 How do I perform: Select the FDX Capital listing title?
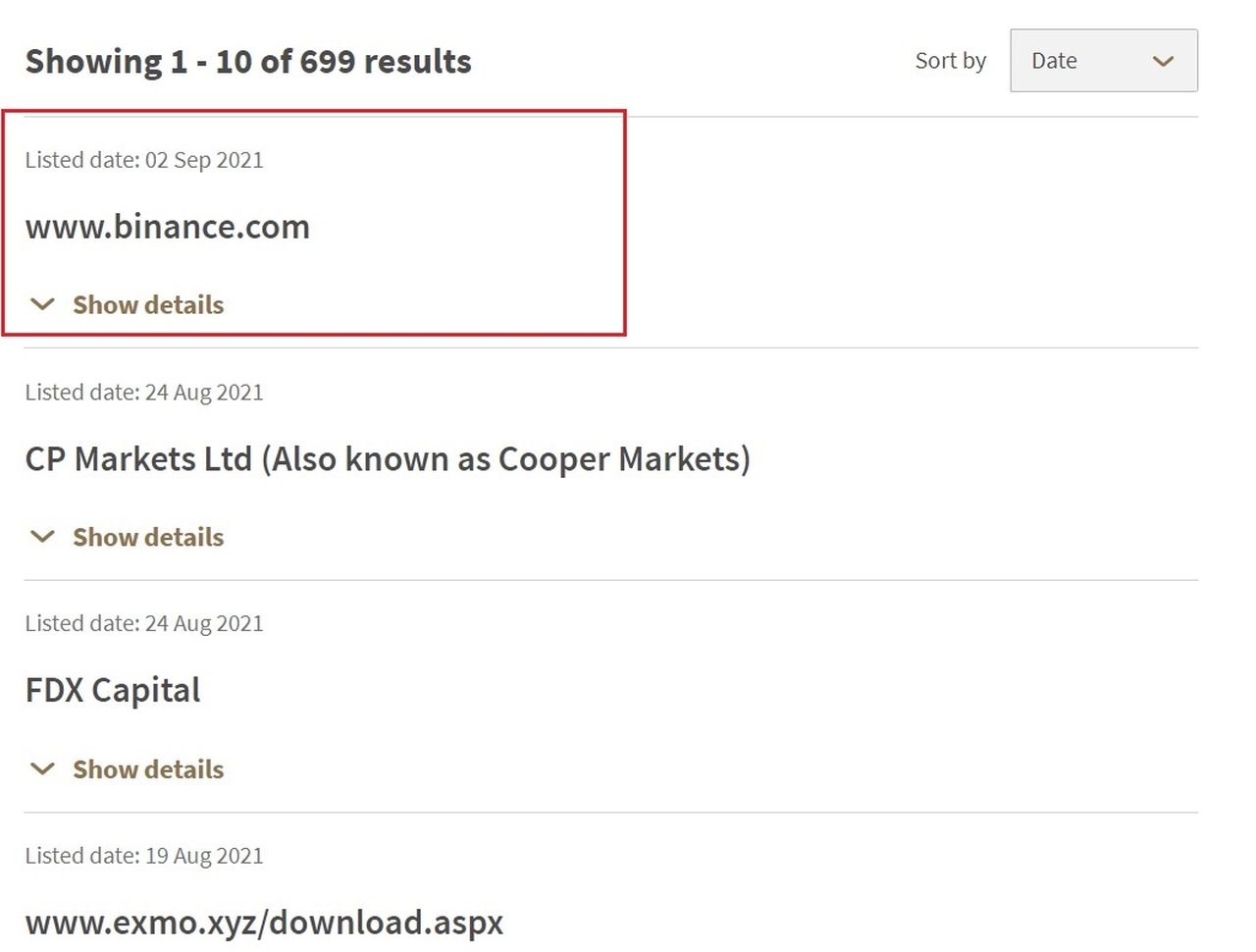(113, 691)
